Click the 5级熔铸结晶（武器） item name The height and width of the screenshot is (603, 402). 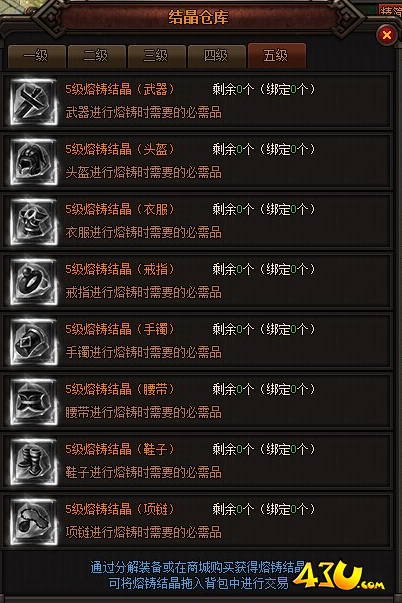pyautogui.click(x=120, y=90)
